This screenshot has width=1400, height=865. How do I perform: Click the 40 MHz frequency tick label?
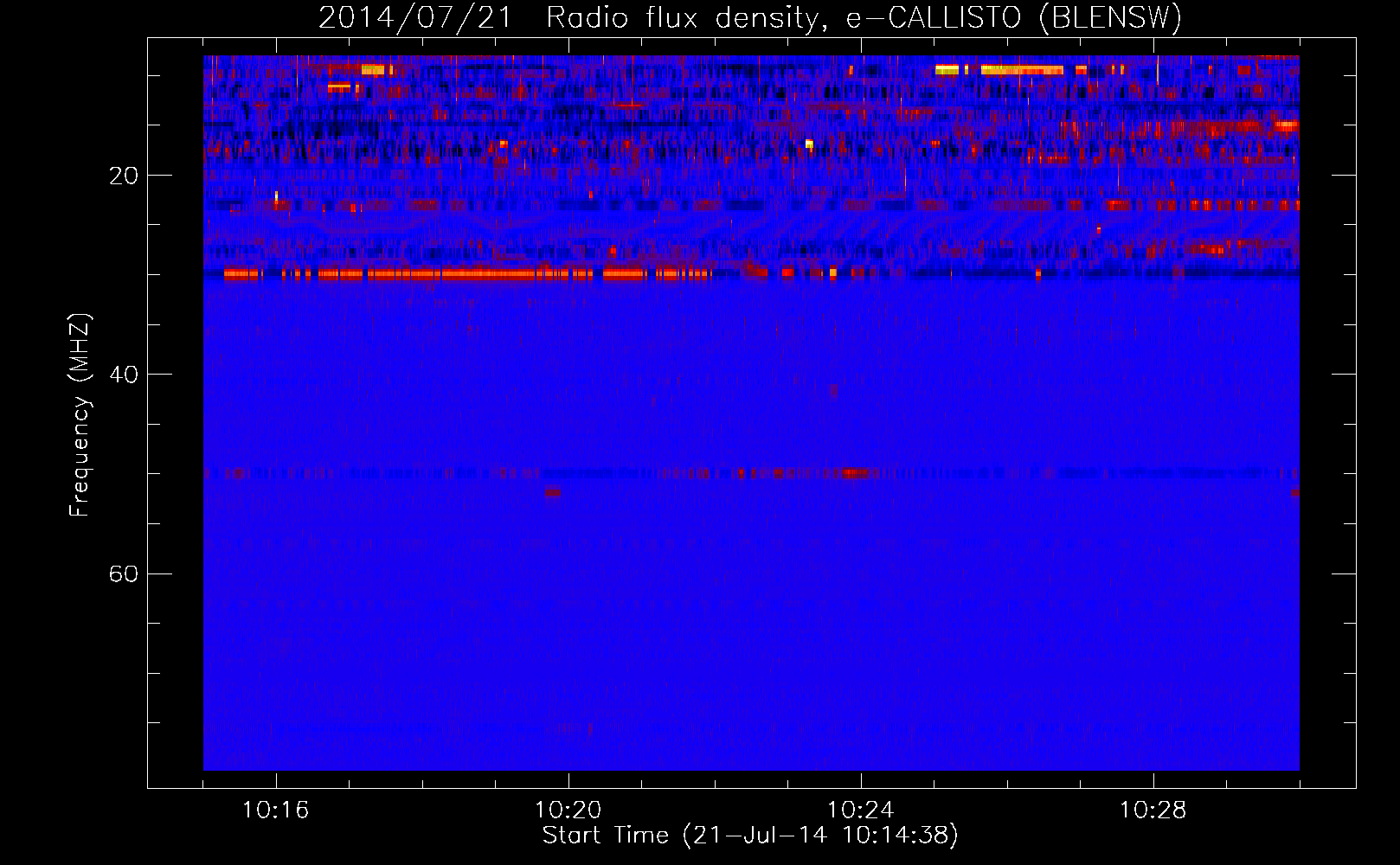coord(124,375)
